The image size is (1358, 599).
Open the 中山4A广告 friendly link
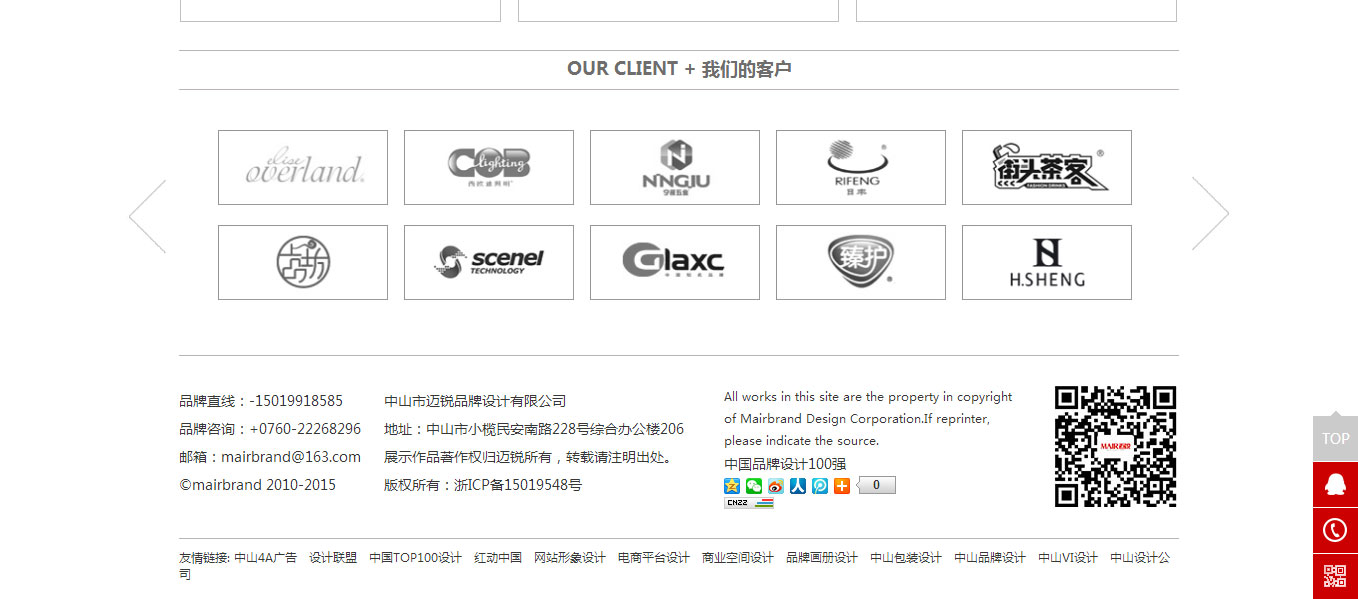tap(265, 558)
